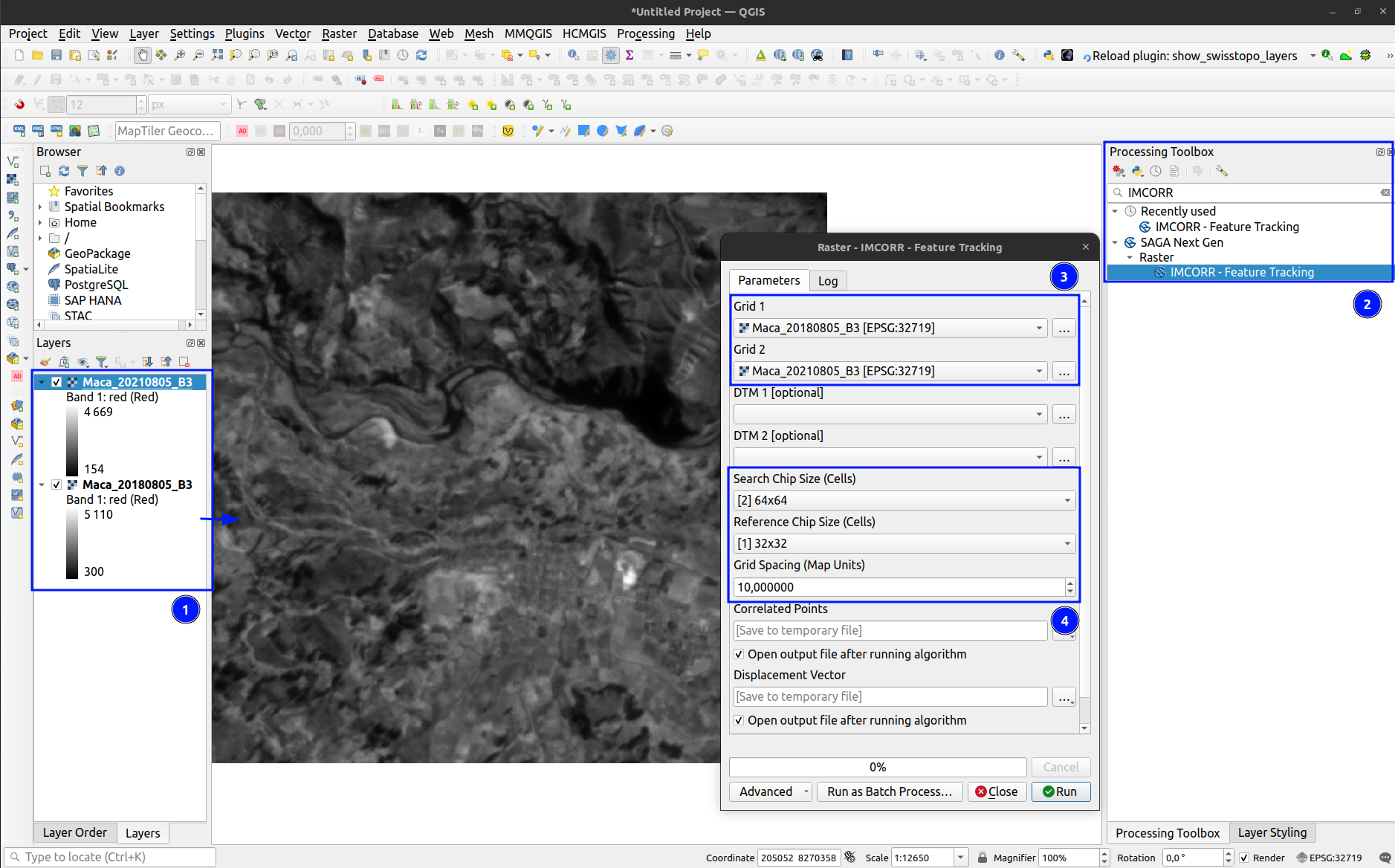Viewport: 1395px width, 868px height.
Task: Toggle the Render checkbox in status bar
Action: pos(1244,858)
